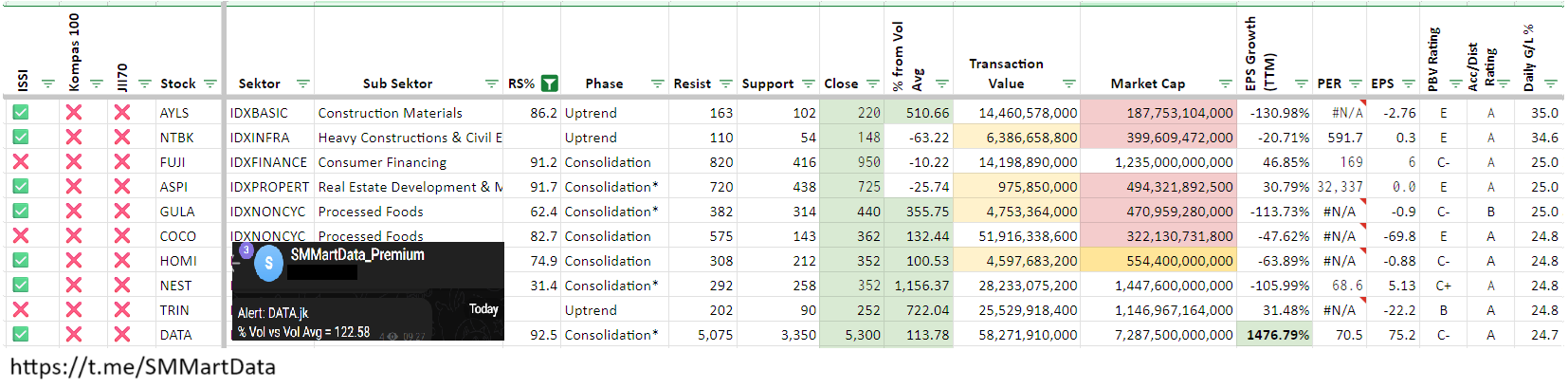Click the Market Cap filter icon

click(1225, 84)
